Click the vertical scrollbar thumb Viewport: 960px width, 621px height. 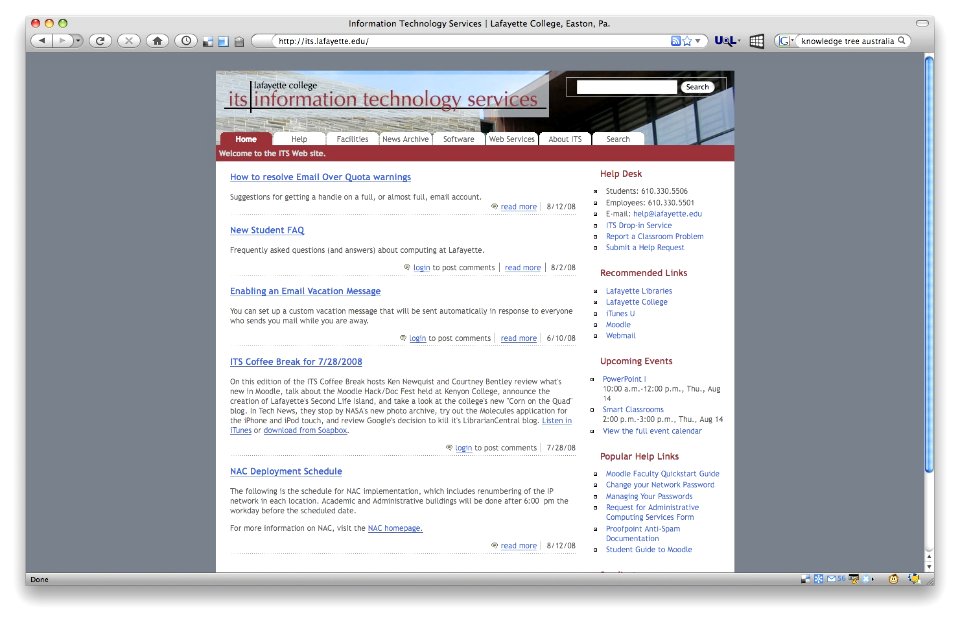click(929, 264)
